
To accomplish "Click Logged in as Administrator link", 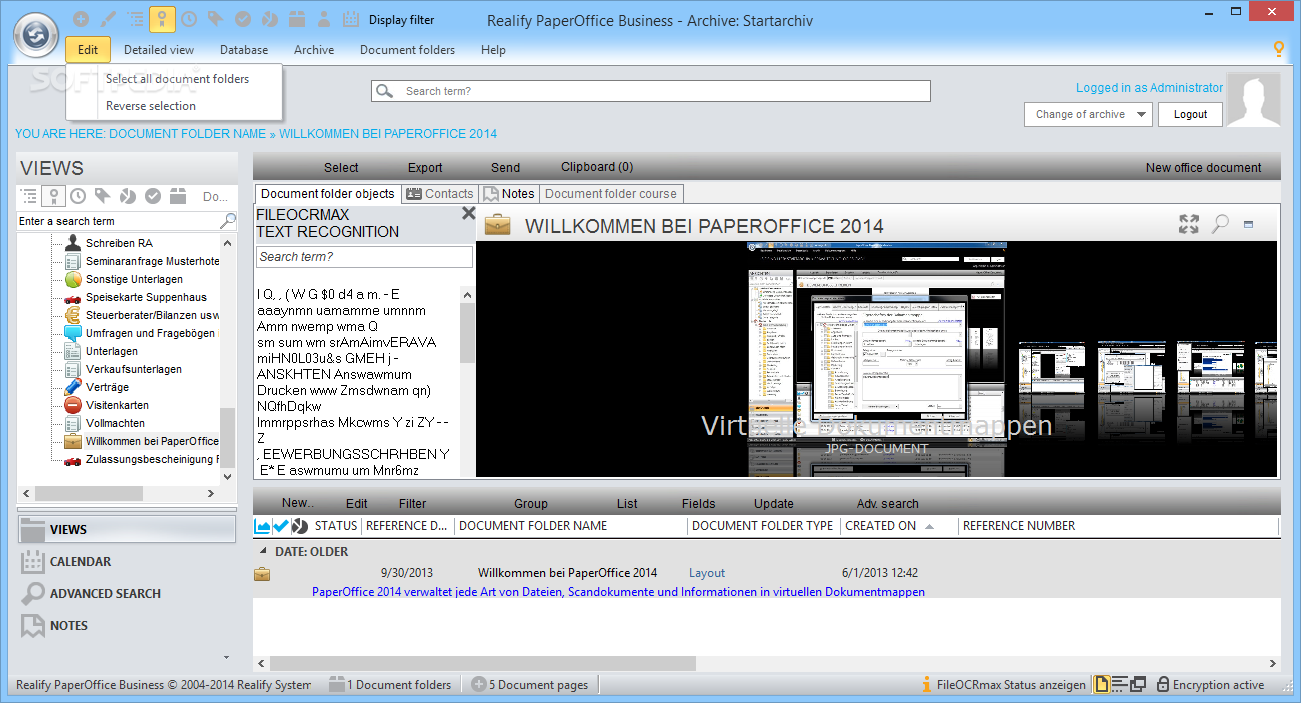I will pyautogui.click(x=1149, y=88).
